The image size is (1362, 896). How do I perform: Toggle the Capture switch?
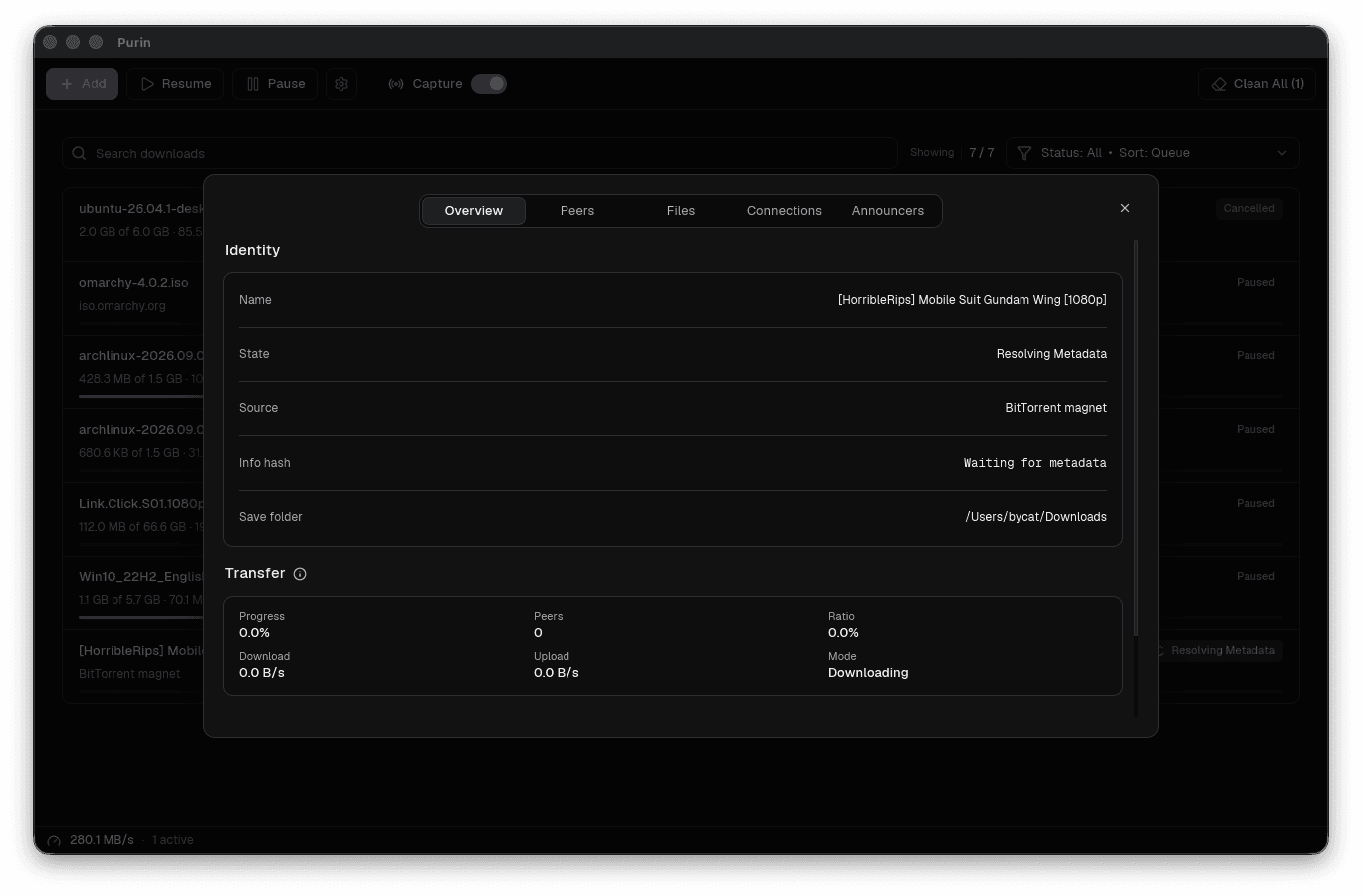pyautogui.click(x=489, y=84)
